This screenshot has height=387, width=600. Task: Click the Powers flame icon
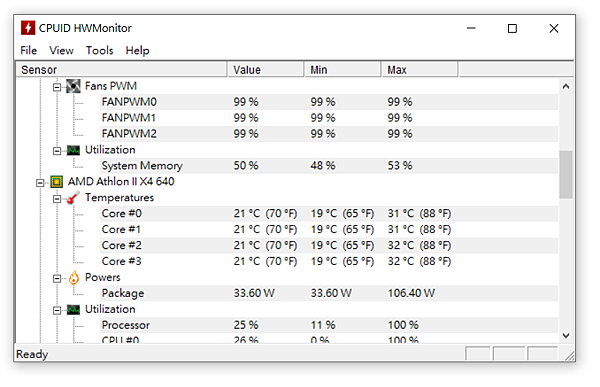tap(73, 278)
